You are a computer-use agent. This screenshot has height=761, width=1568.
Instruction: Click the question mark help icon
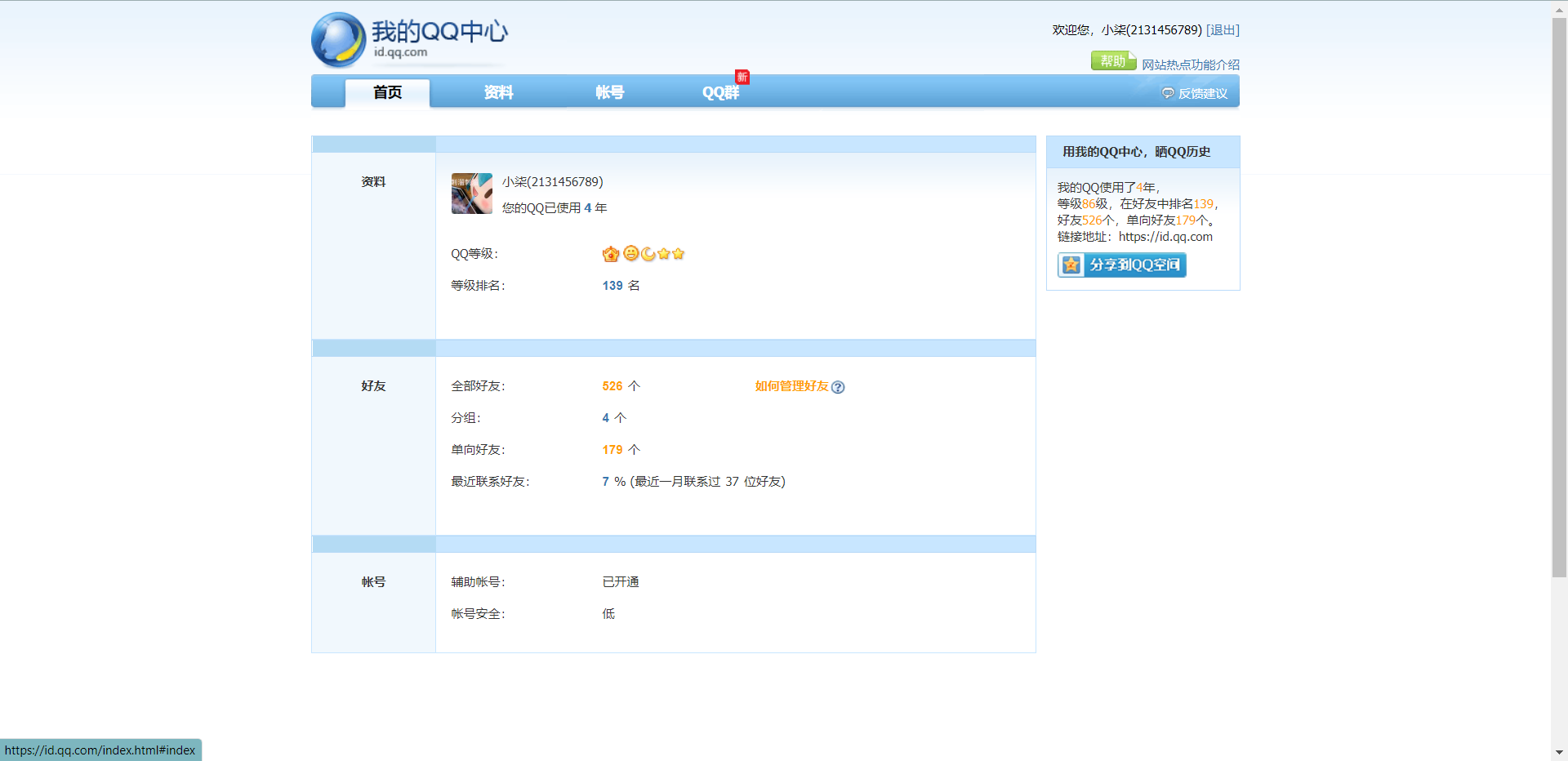838,387
